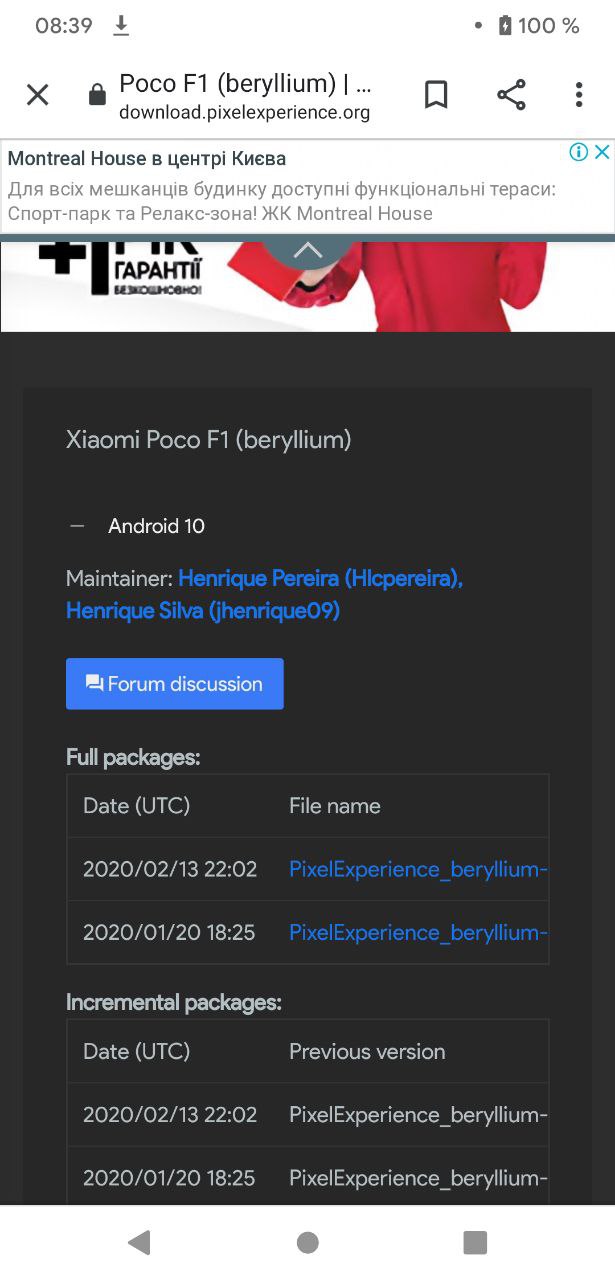Image resolution: width=615 pixels, height=1280 pixels.
Task: Open Henrique Pereira (Hlcpereira) maintainer link
Action: [320, 578]
